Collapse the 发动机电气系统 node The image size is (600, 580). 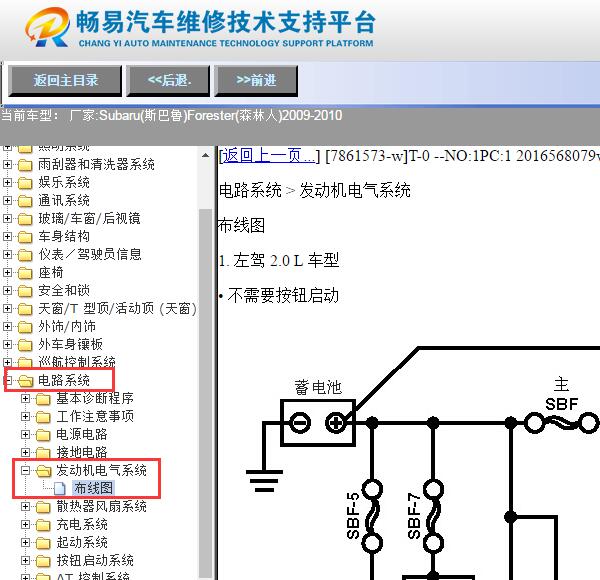25,470
